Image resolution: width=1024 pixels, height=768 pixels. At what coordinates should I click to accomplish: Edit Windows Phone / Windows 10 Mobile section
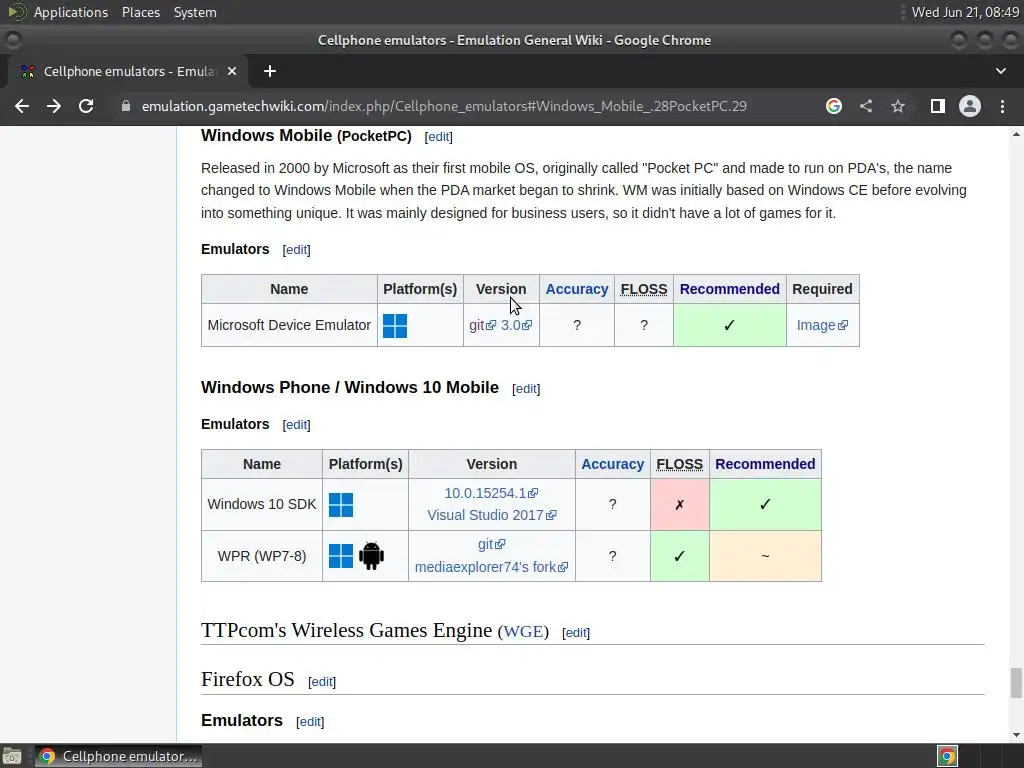[526, 389]
